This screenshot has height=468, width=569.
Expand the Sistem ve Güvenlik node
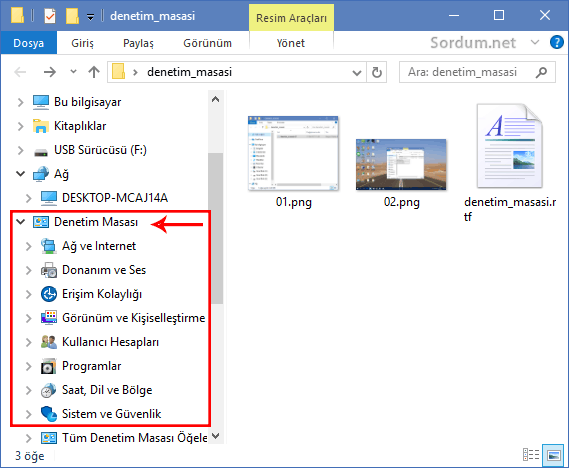(x=28, y=414)
